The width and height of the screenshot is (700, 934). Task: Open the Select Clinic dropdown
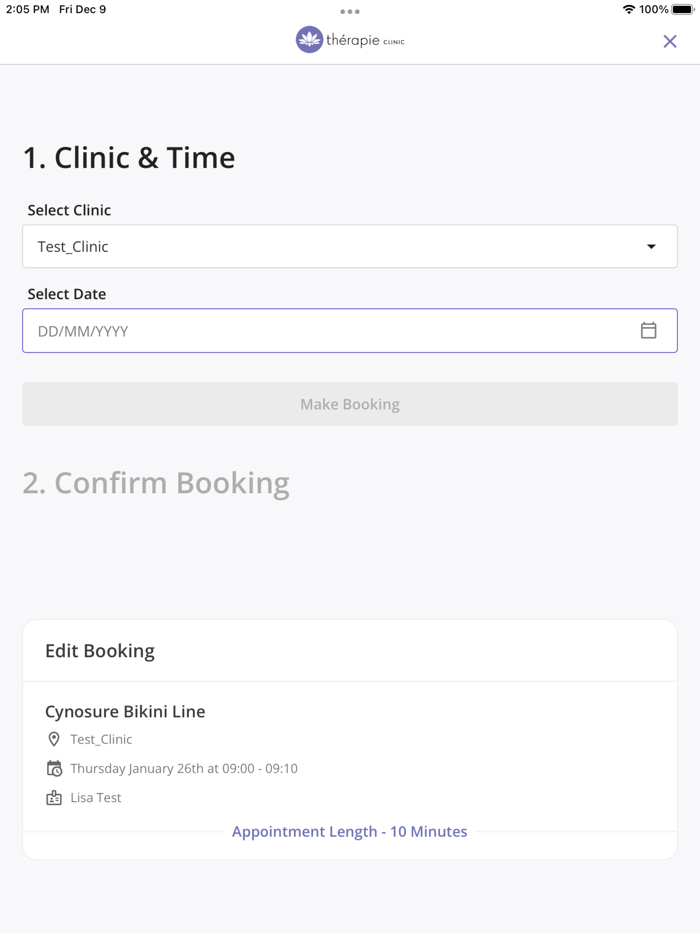(x=350, y=246)
